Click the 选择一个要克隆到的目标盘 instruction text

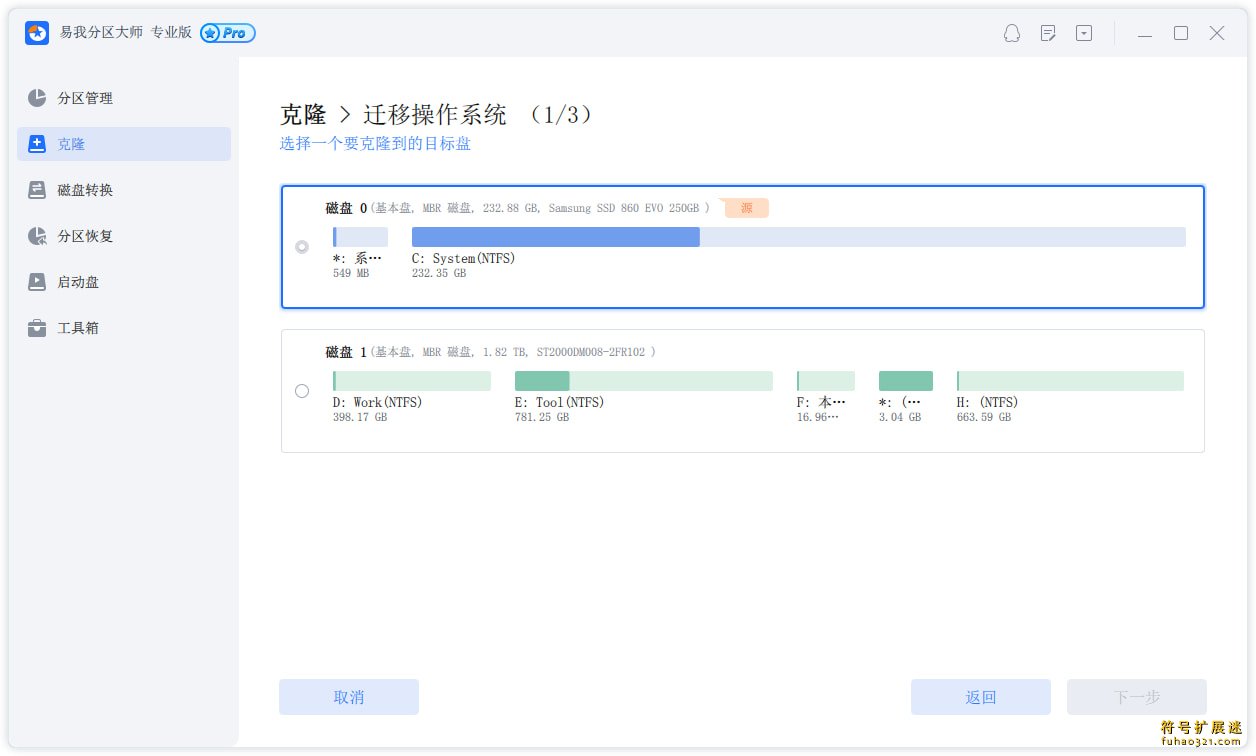pos(375,144)
